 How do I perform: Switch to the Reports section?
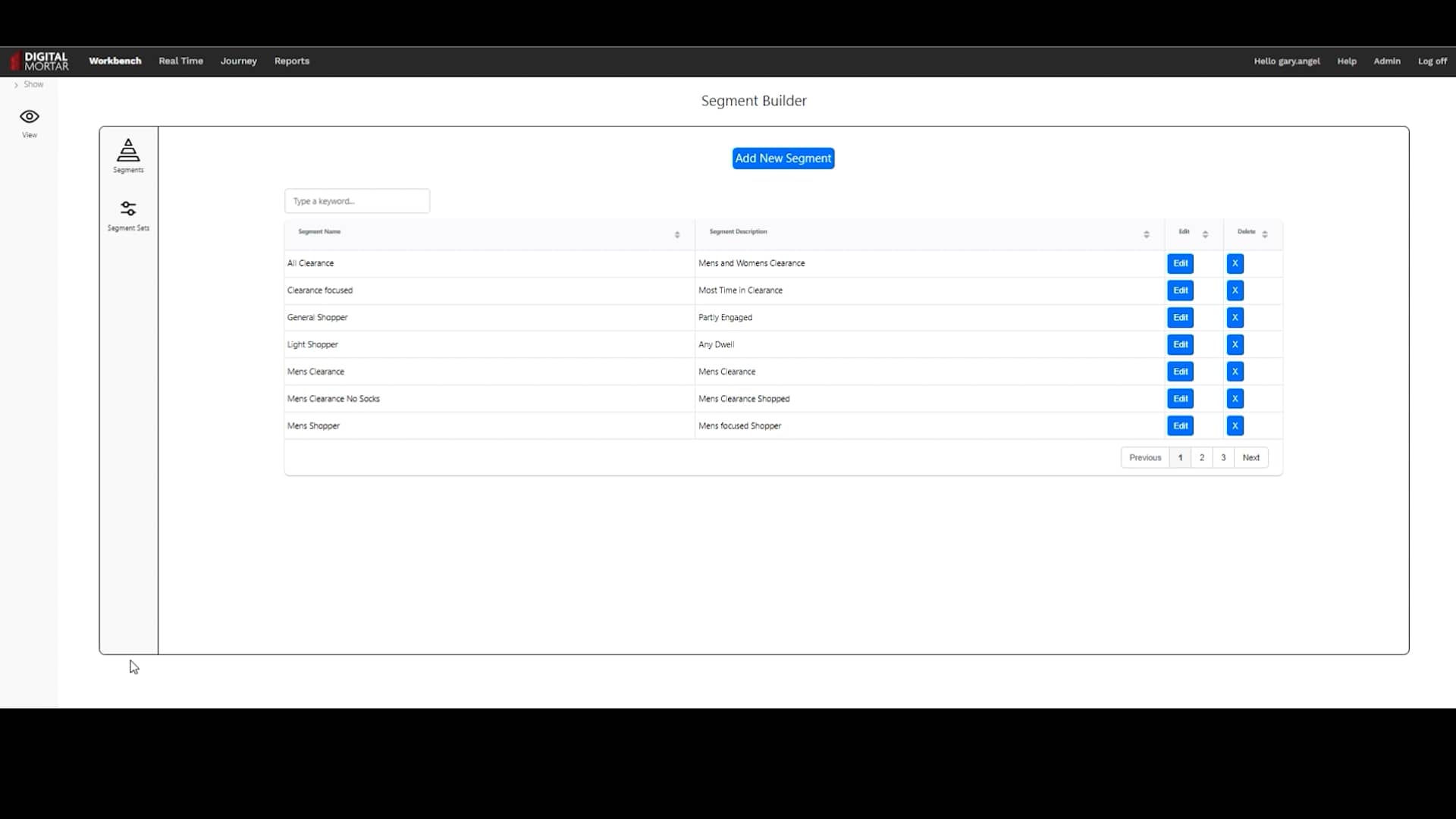[292, 61]
